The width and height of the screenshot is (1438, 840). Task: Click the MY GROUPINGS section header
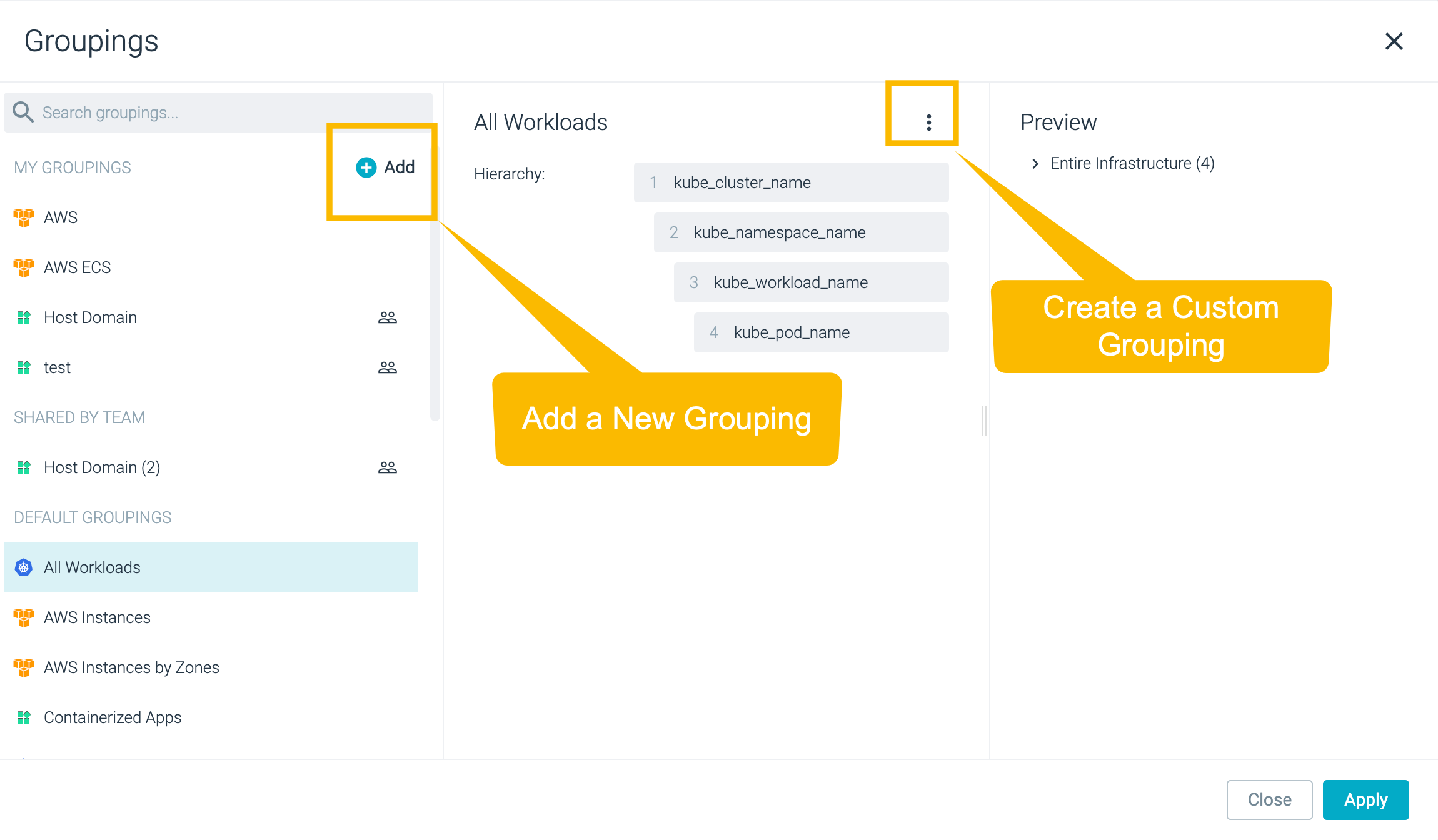coord(73,167)
